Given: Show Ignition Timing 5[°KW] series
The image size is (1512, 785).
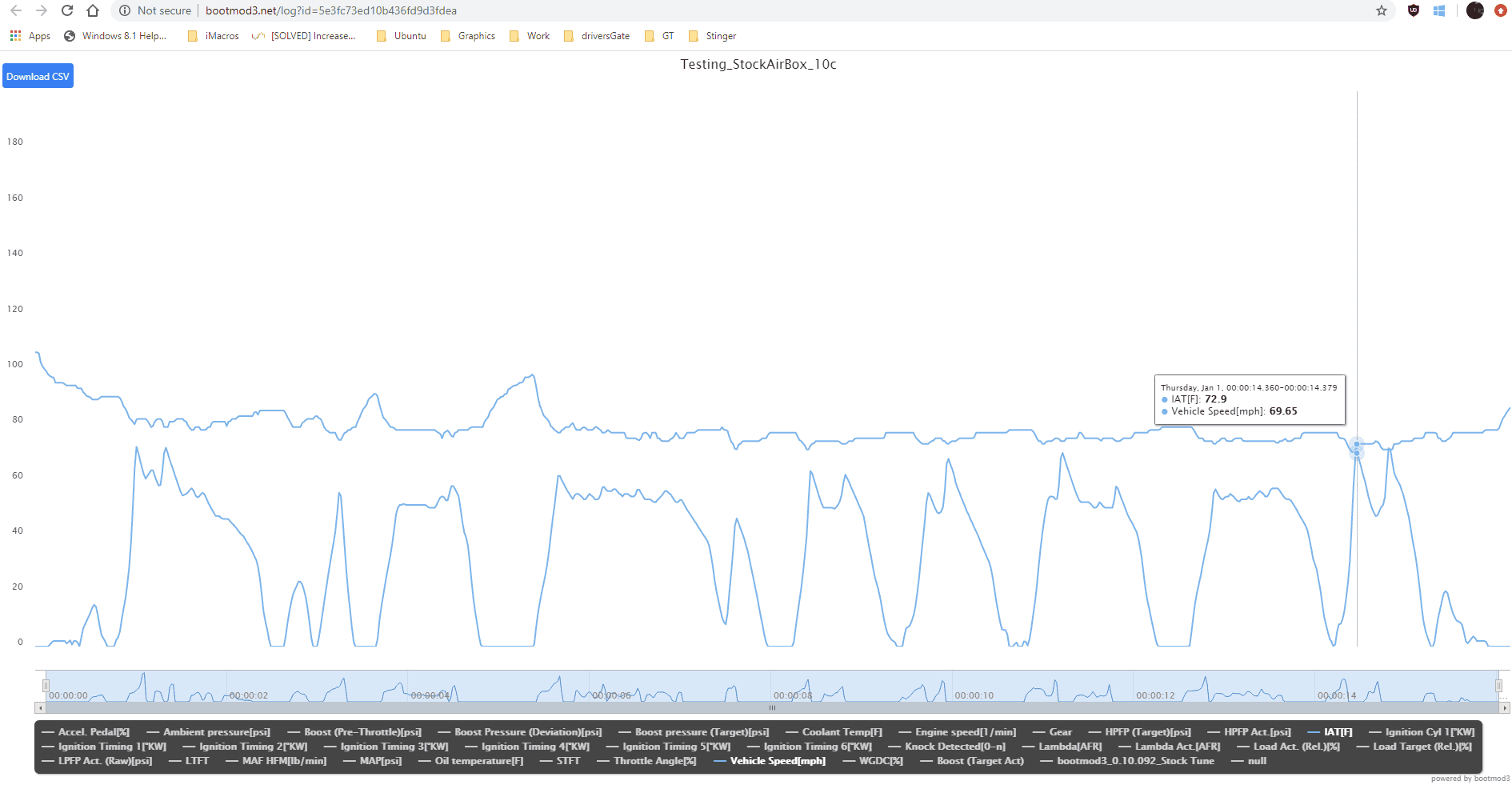Looking at the screenshot, I should tap(669, 747).
